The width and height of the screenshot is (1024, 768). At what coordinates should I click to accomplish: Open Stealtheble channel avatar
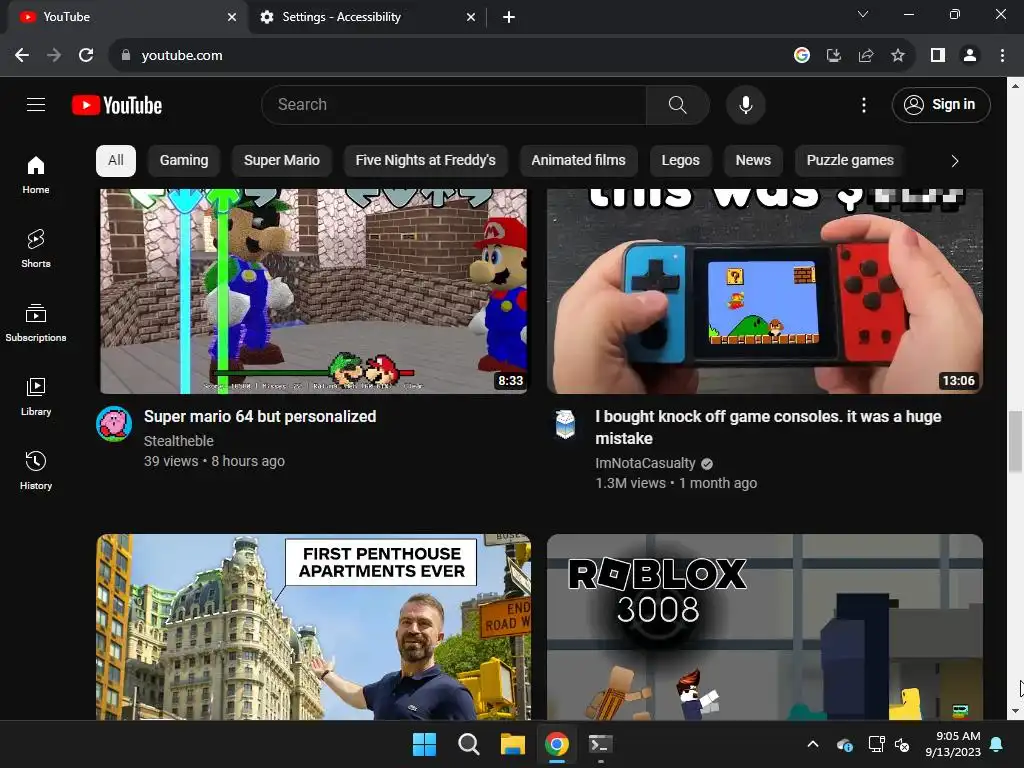click(114, 424)
